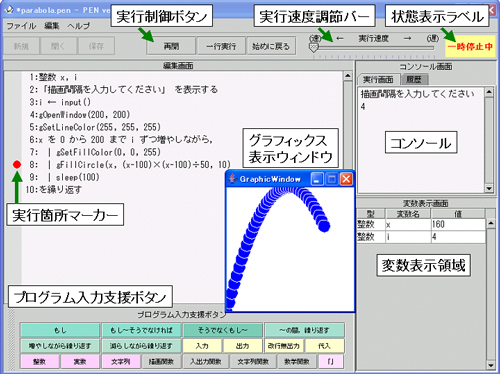The image size is (500, 374).
Task: Click the red execution marker on line 8
Action: click(17, 164)
